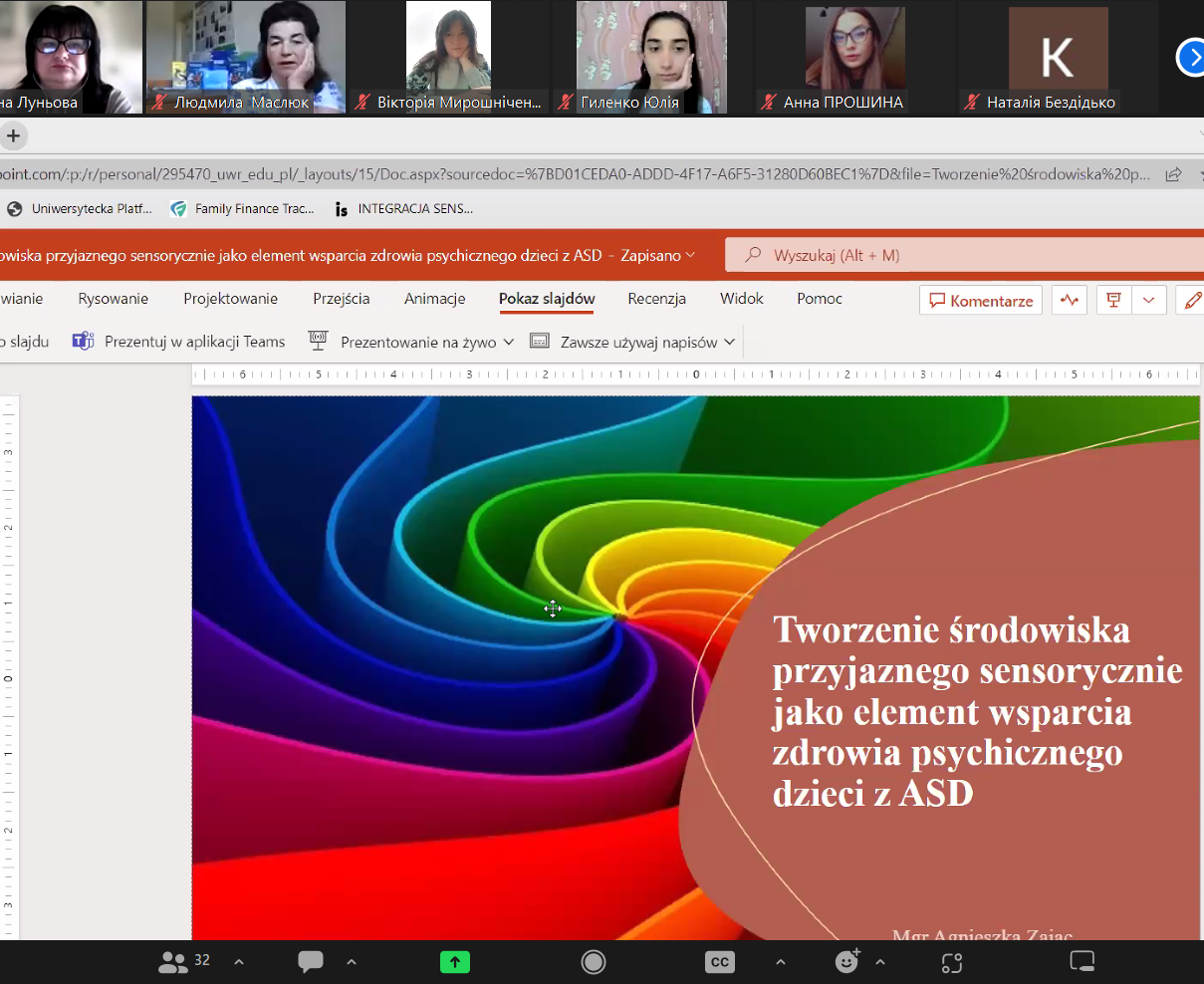Open the Recenzja ribbon tab
This screenshot has width=1204, height=984.
coord(656,299)
